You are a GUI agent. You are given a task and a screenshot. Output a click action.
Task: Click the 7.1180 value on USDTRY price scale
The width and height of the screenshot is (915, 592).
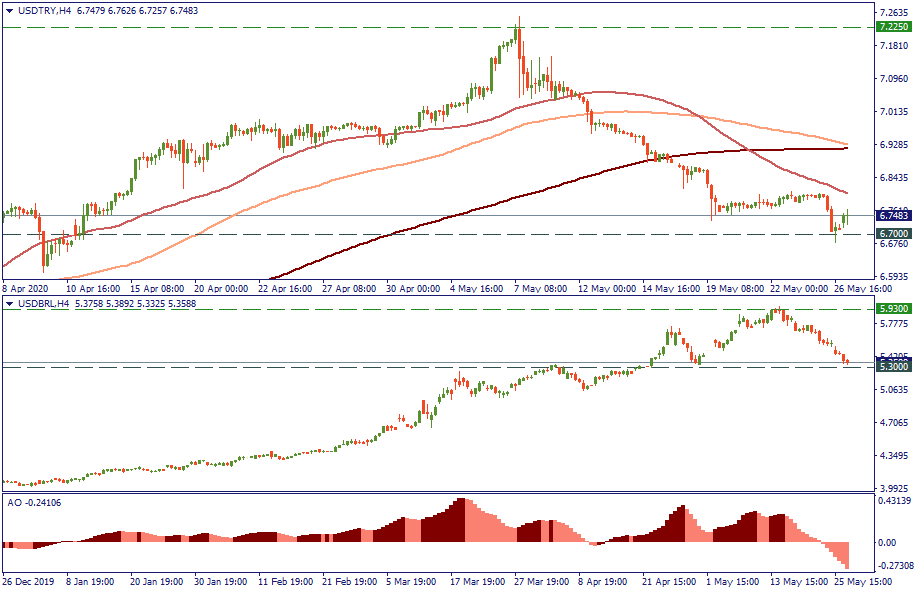coord(891,46)
